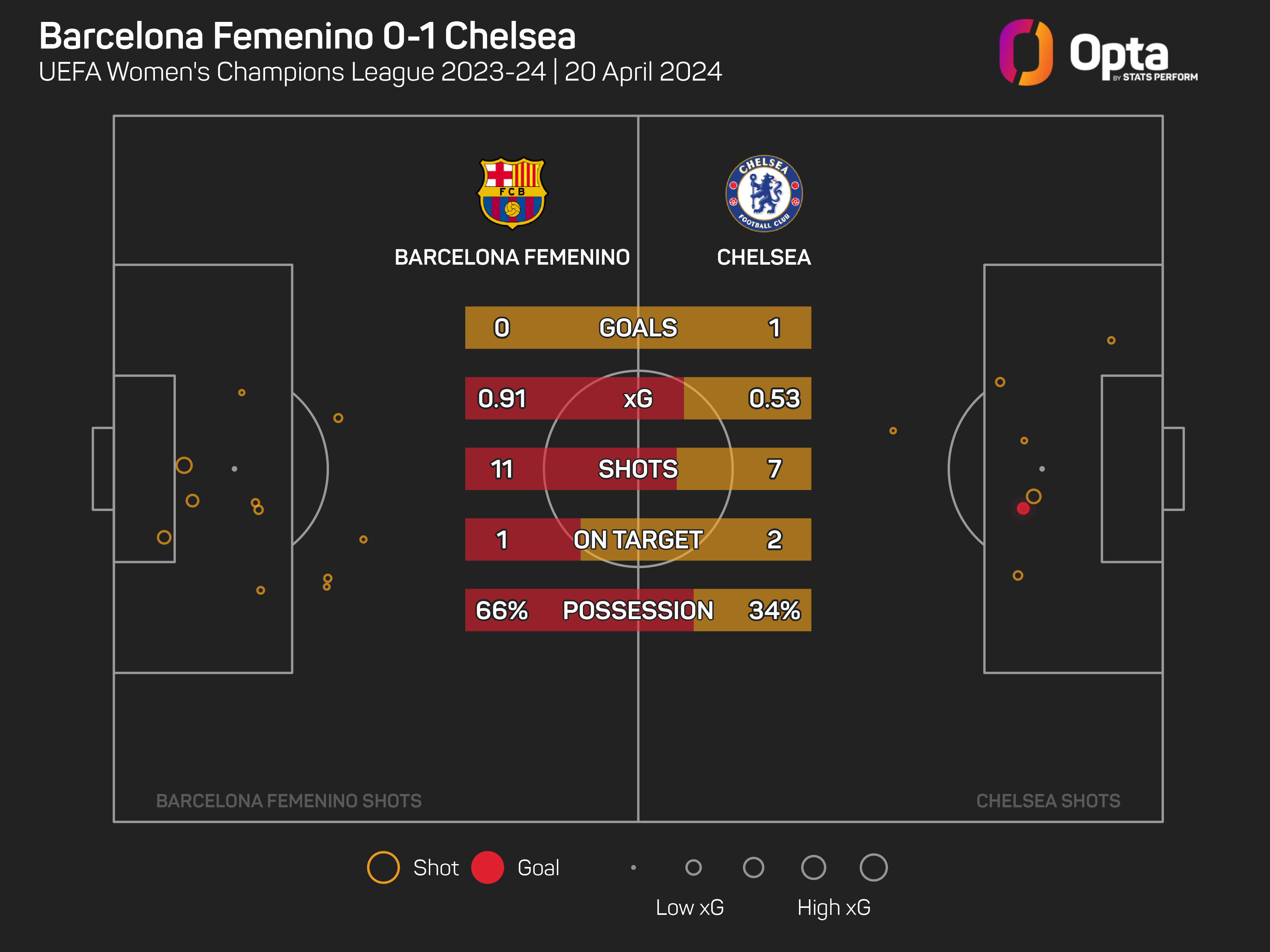Viewport: 1270px width, 952px height.
Task: Click the GOALS stat bar label
Action: coord(638,328)
